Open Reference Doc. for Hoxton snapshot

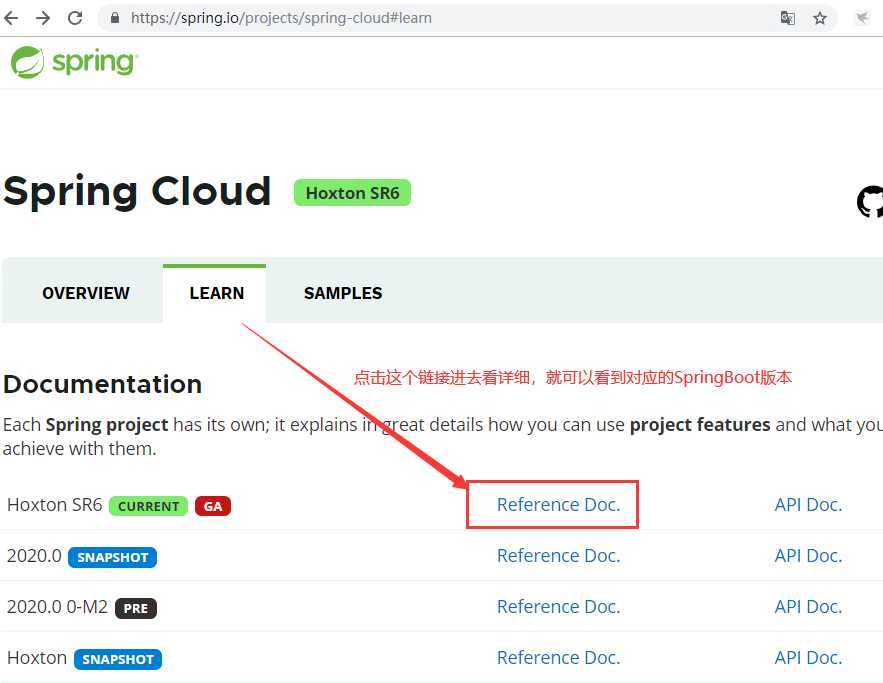[x=558, y=658]
